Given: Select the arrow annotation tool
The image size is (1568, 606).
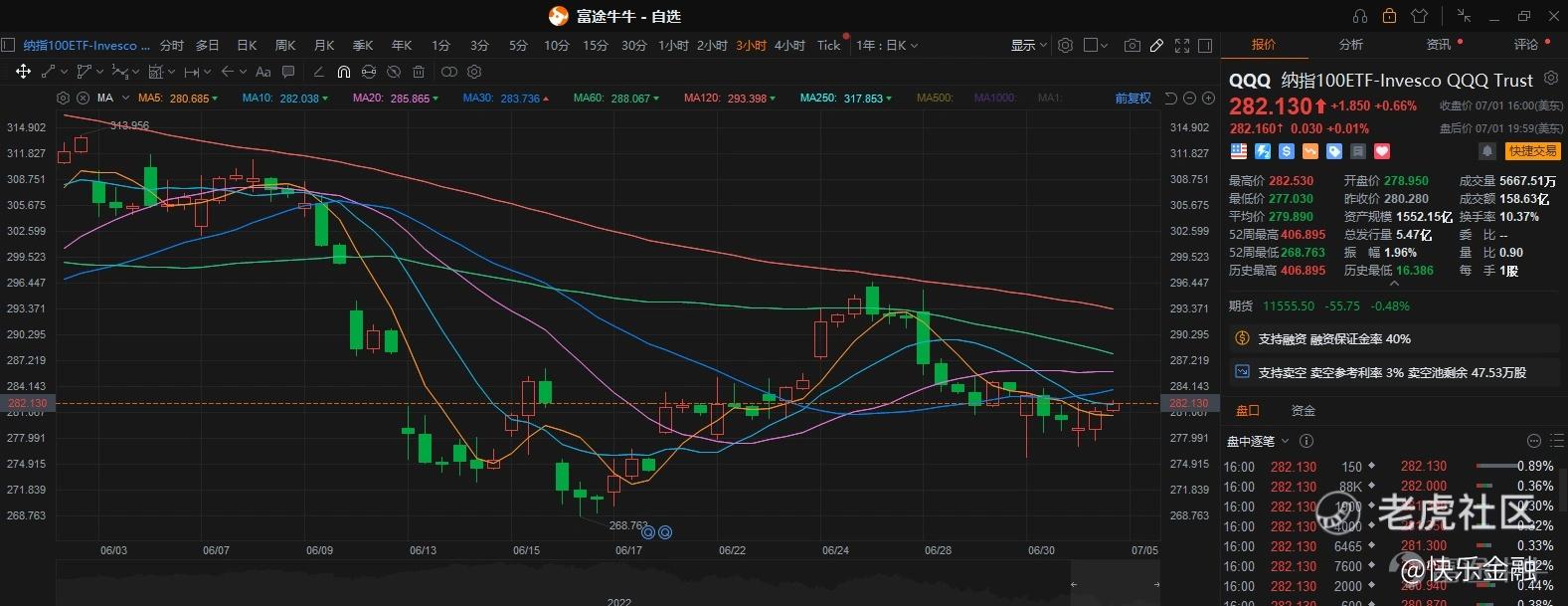Looking at the screenshot, I should [x=228, y=72].
